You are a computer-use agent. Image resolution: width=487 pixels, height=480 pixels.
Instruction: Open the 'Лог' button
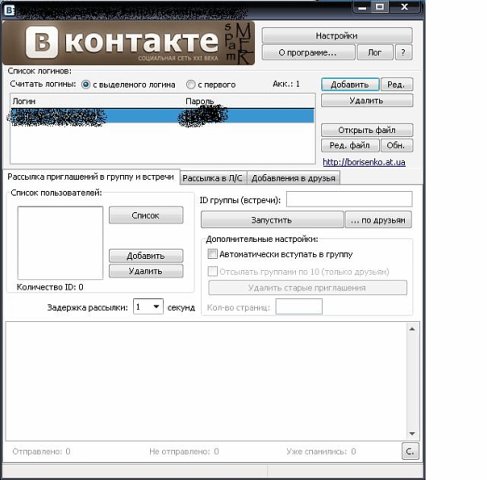[375, 52]
